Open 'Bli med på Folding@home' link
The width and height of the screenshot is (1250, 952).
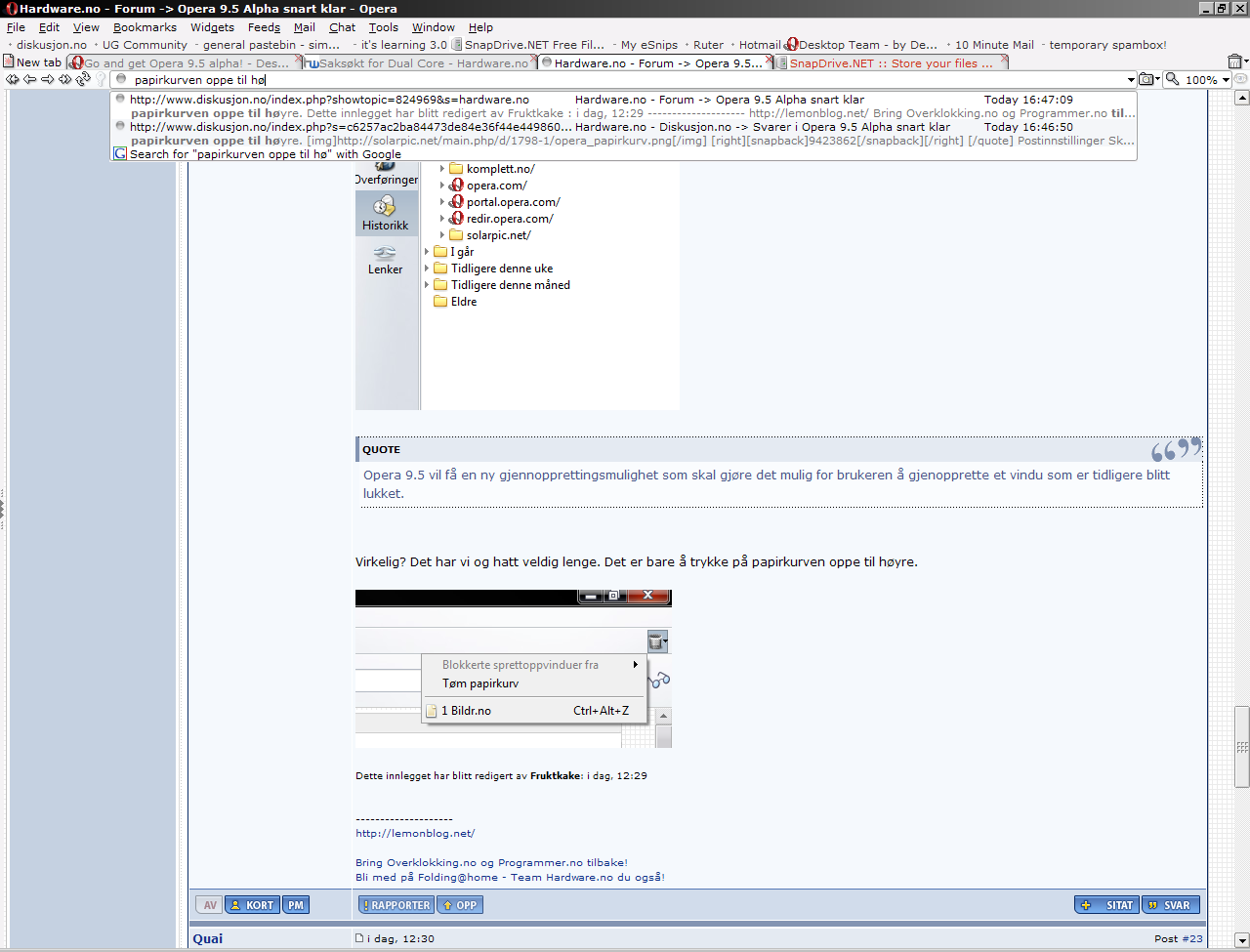coord(510,877)
